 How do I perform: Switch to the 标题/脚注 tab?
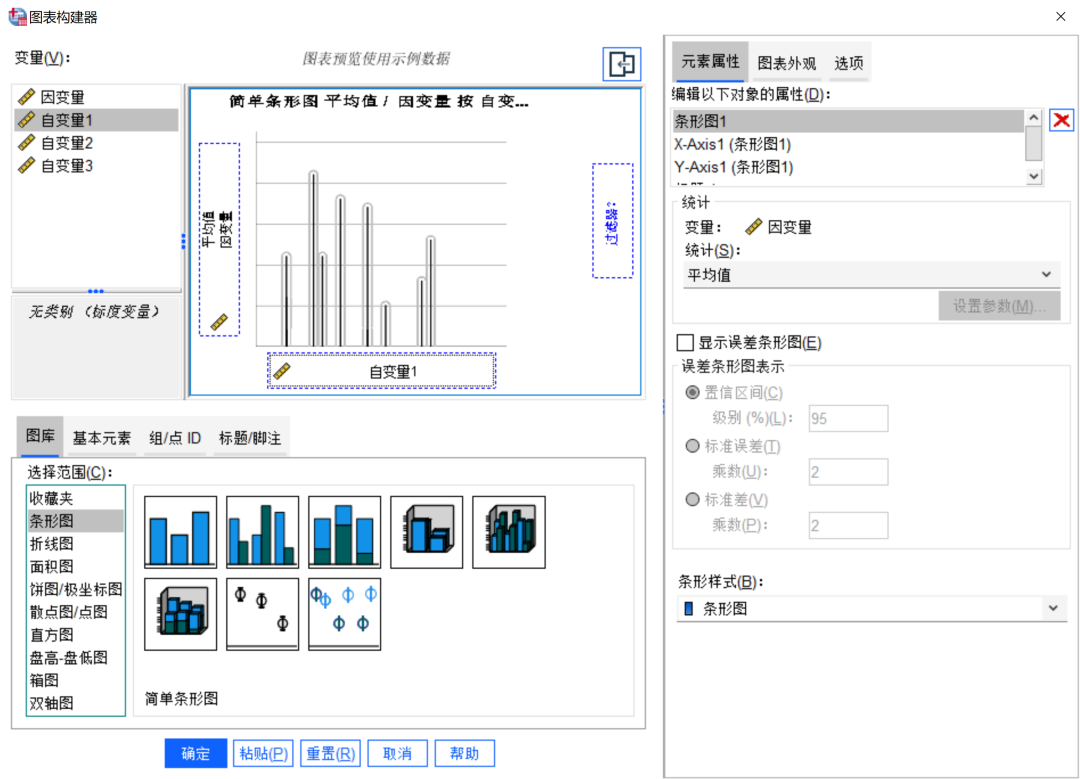(249, 438)
